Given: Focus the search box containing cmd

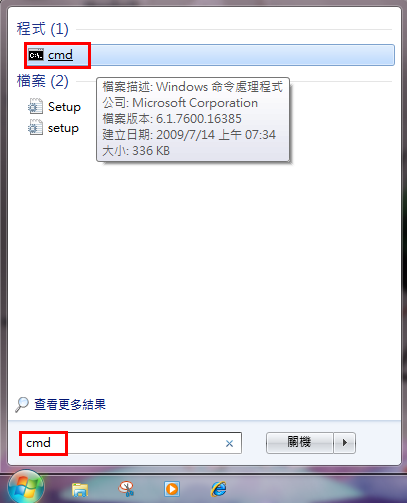Looking at the screenshot, I should point(130,443).
